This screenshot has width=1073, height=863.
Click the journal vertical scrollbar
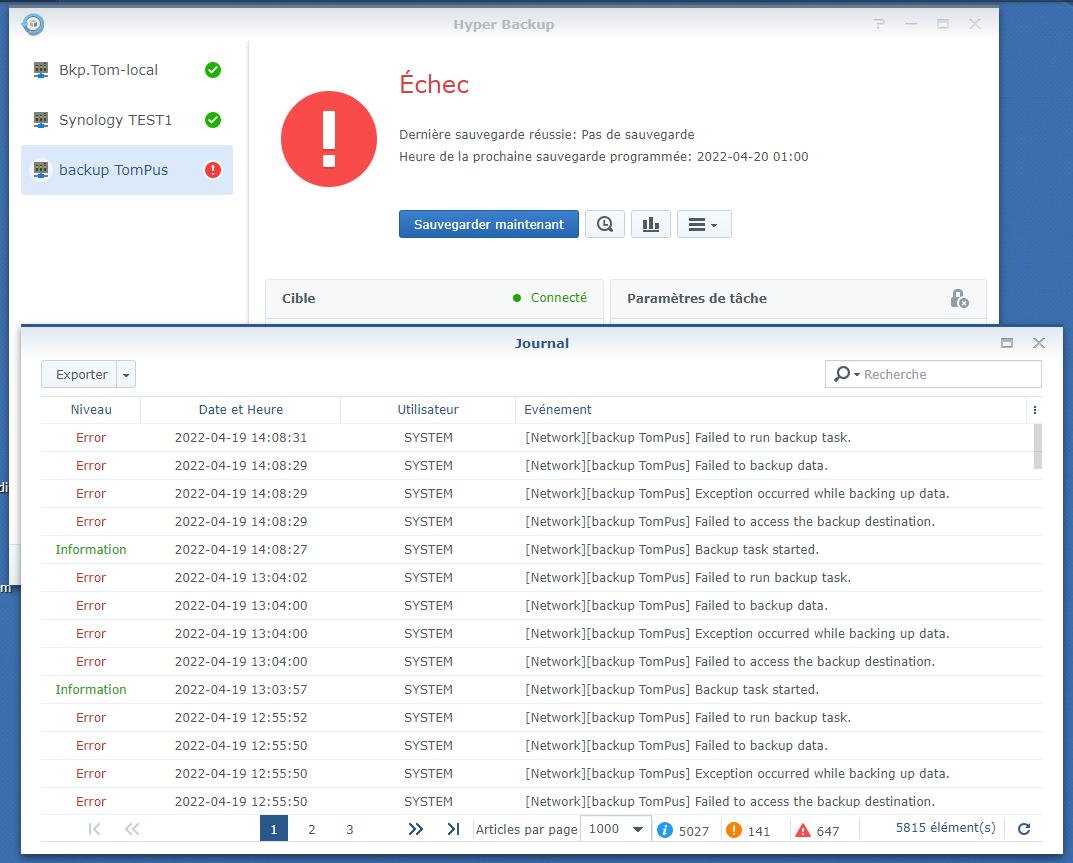tap(1037, 446)
